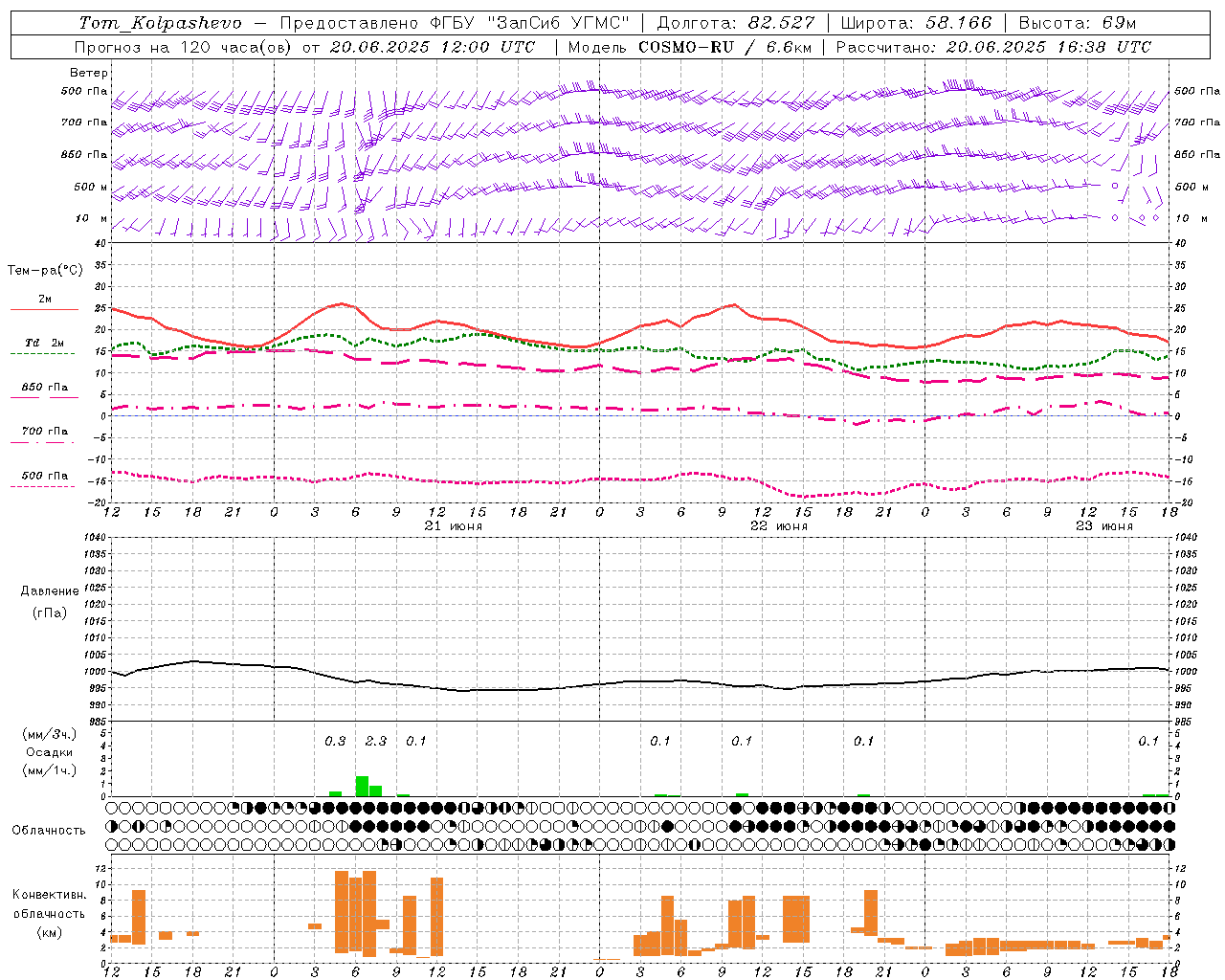Select the forecast start 20.06.2025 12:00 UTC

tap(433, 47)
